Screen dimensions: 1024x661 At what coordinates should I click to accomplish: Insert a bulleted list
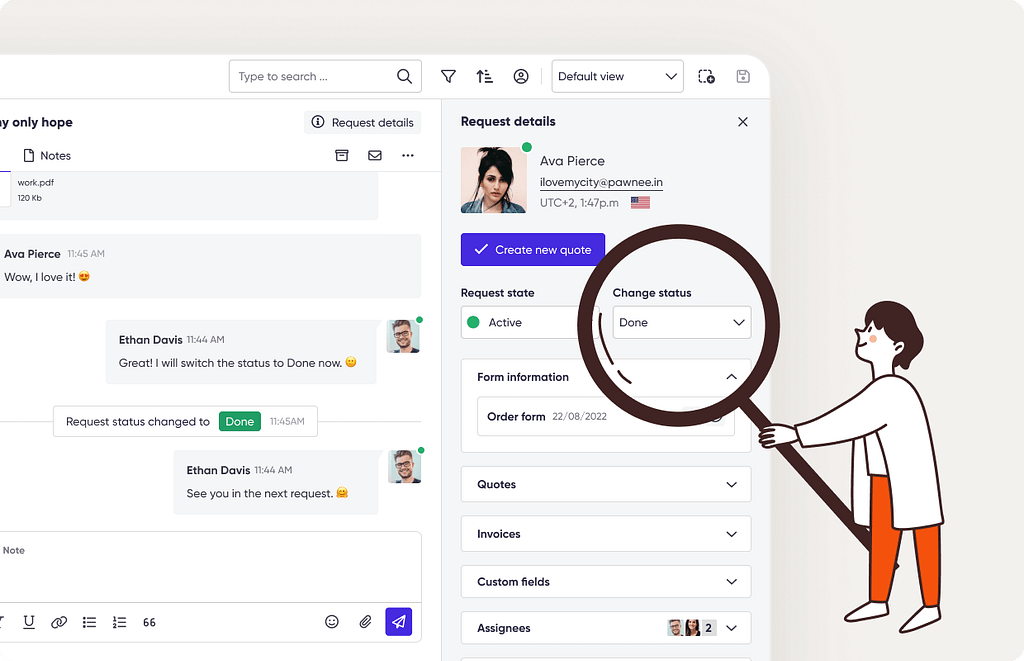(x=89, y=622)
